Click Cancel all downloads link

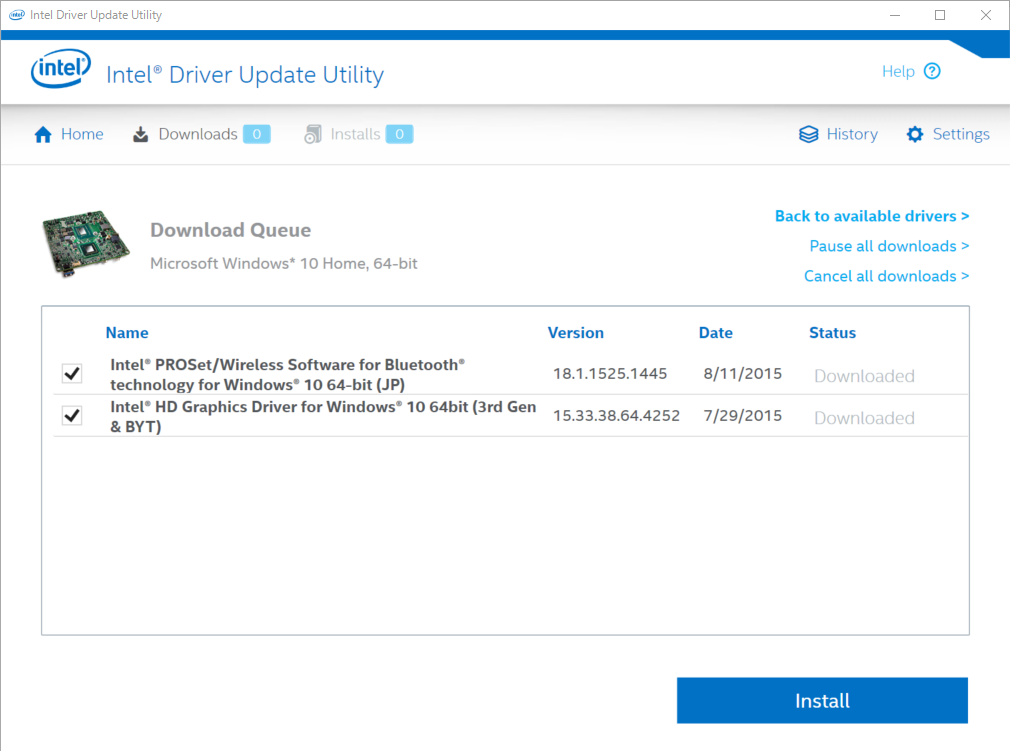tap(886, 276)
